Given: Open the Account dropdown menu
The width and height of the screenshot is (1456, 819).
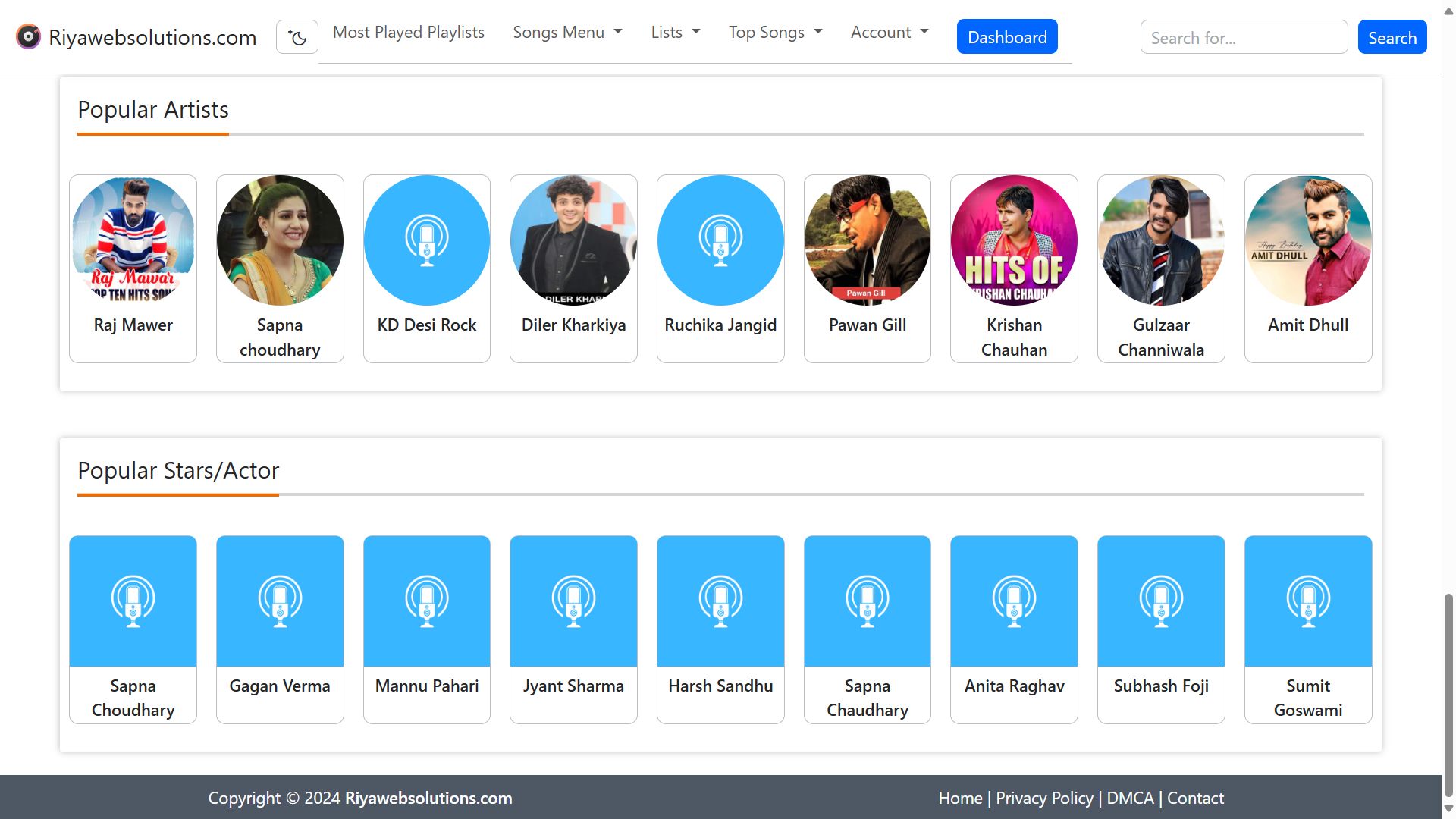Looking at the screenshot, I should (889, 33).
